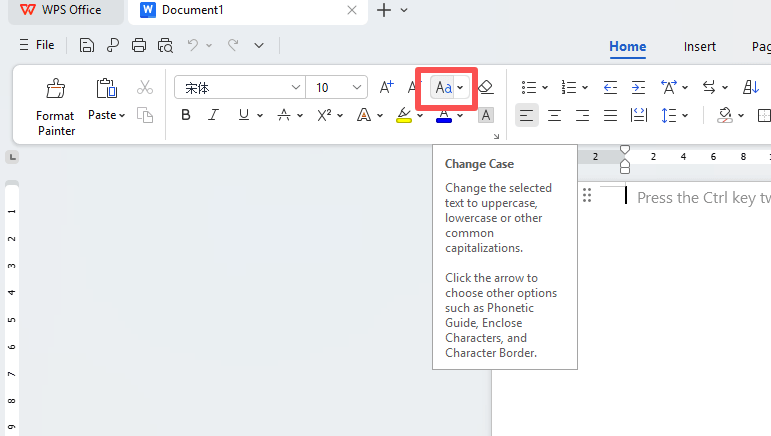Click the Text Direction icon
The image size is (771, 436).
click(x=709, y=87)
